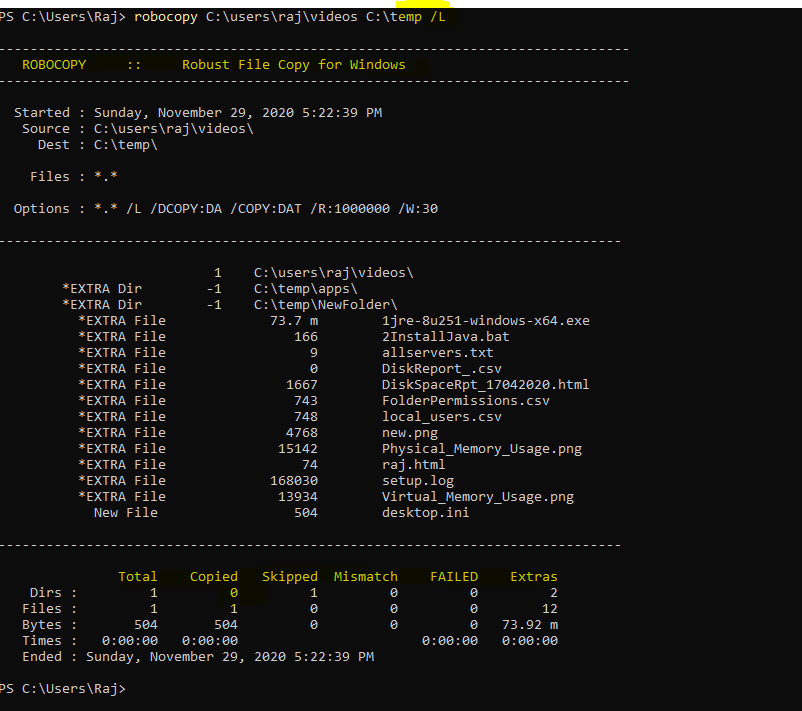The width and height of the screenshot is (802, 711).
Task: Click the 1jre-8u251-windows-x64.exe file name
Action: 485,320
